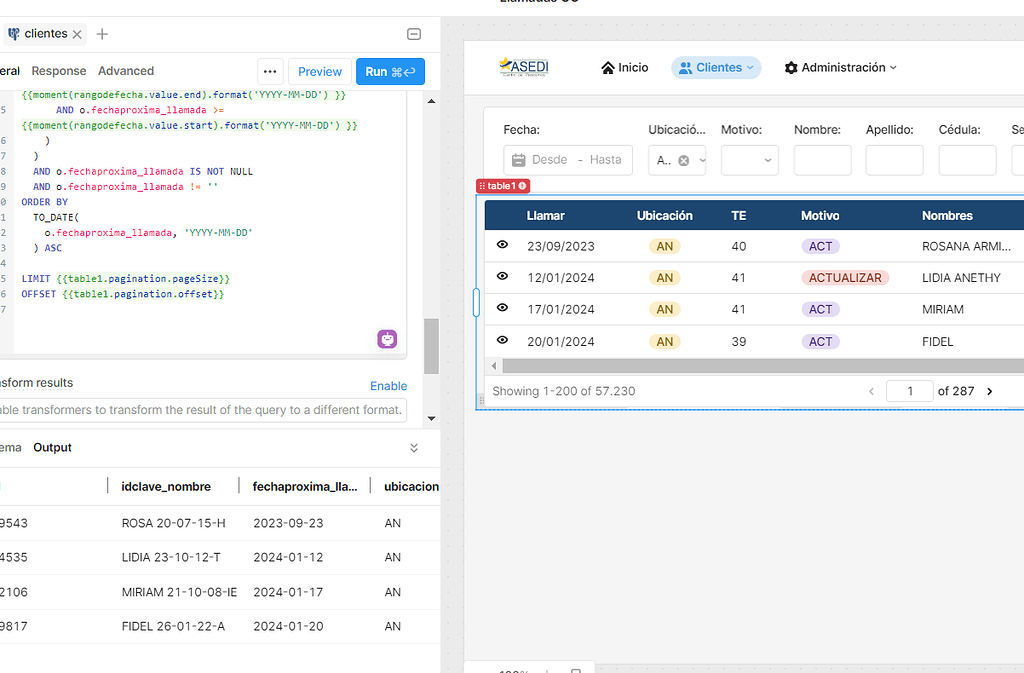Screen dimensions: 1024x673
Task: Run the query
Action: pos(391,72)
